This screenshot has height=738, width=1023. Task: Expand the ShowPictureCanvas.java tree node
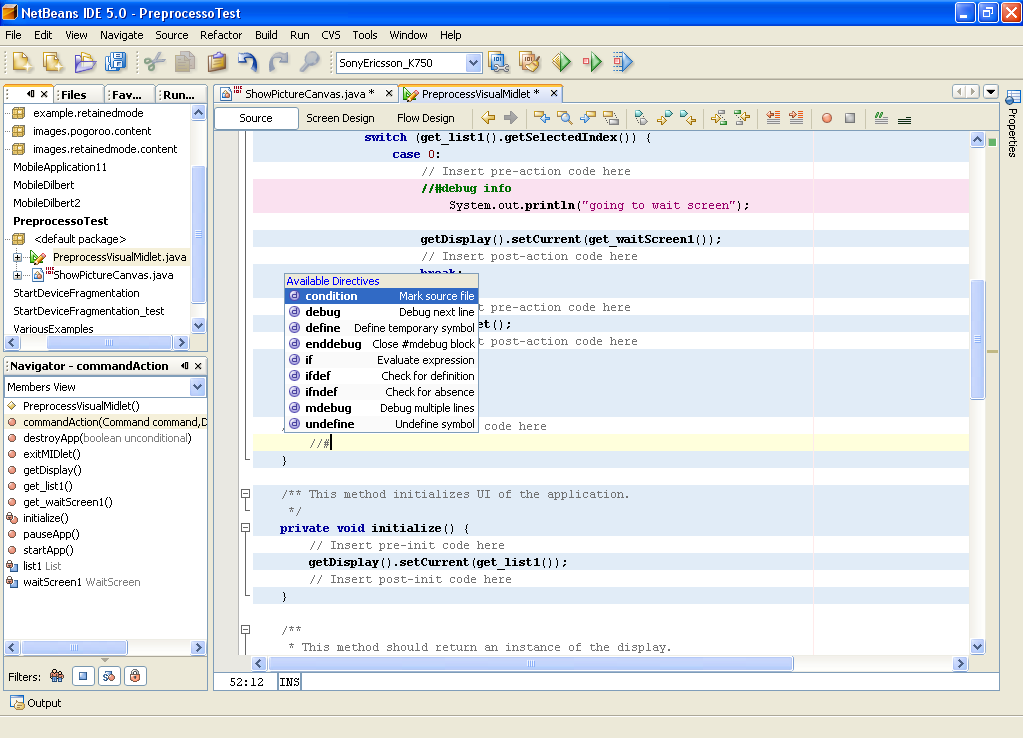point(18,275)
